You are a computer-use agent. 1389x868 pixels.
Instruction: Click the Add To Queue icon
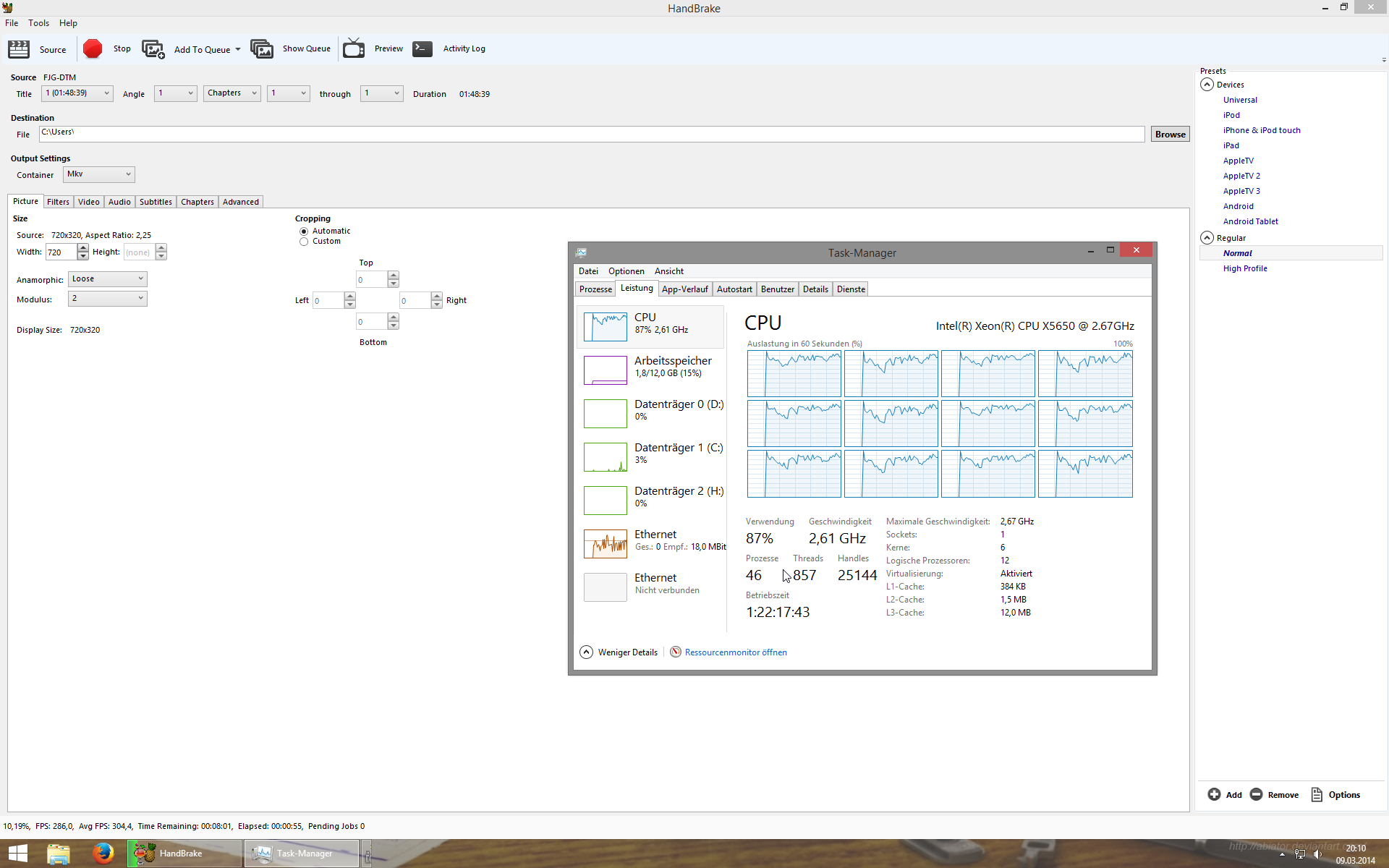153,49
